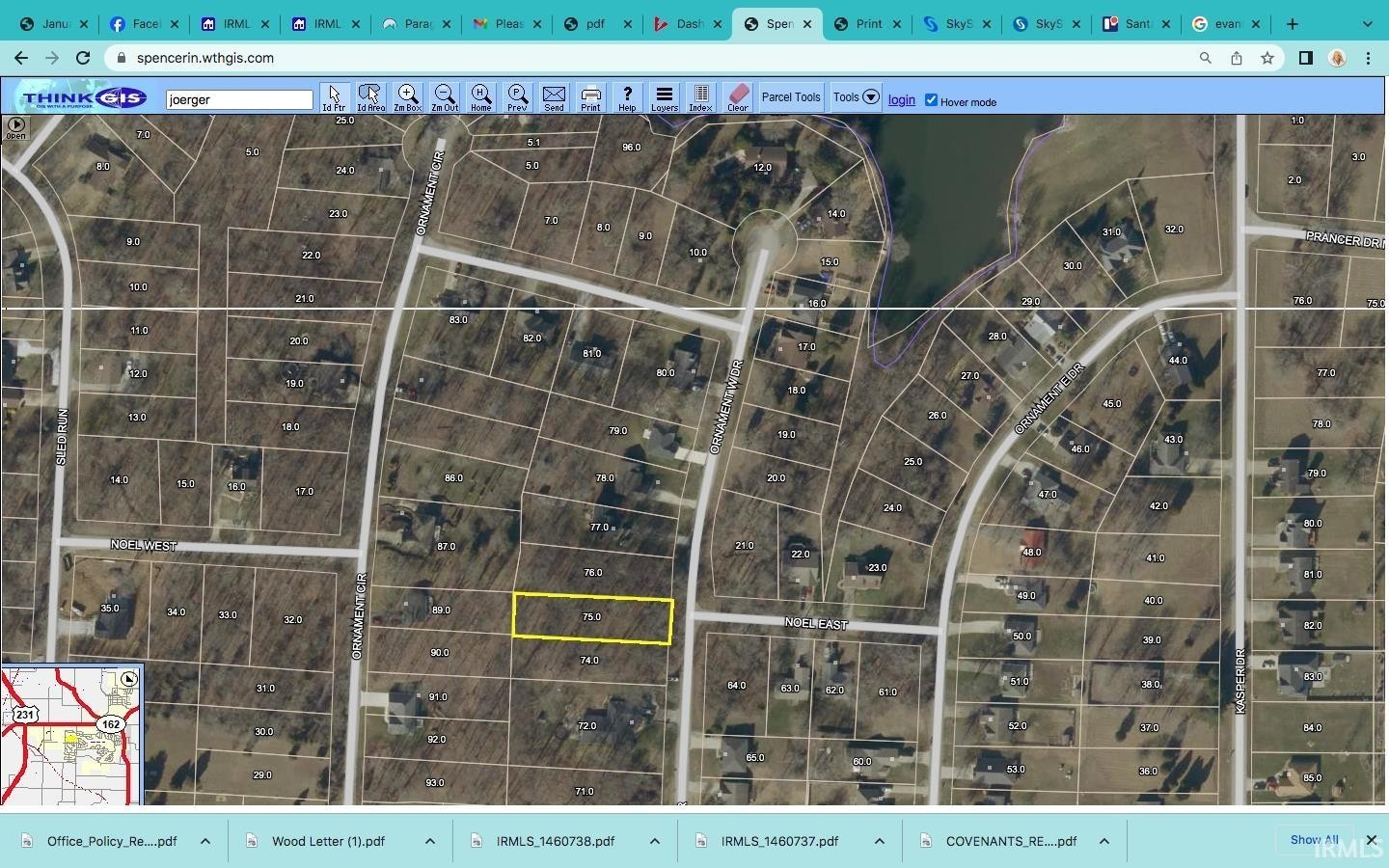The image size is (1389, 868).
Task: Select the Id Area tool
Action: pos(370,97)
